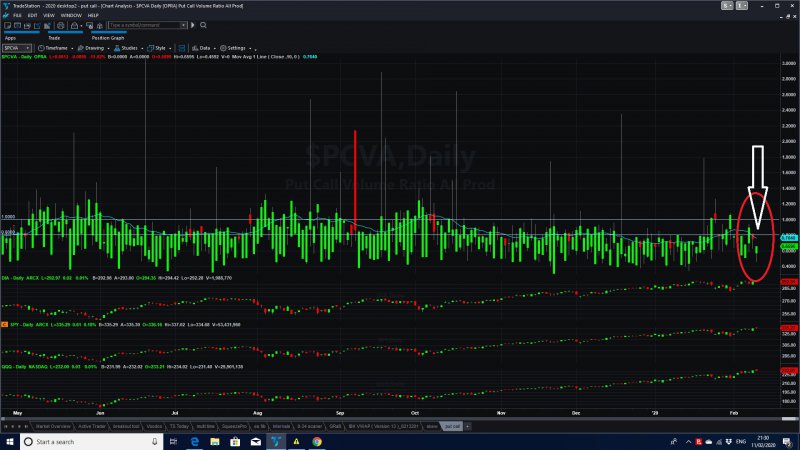This screenshot has width=800, height=450.
Task: Click the run command arrow icon
Action: [x=192, y=25]
